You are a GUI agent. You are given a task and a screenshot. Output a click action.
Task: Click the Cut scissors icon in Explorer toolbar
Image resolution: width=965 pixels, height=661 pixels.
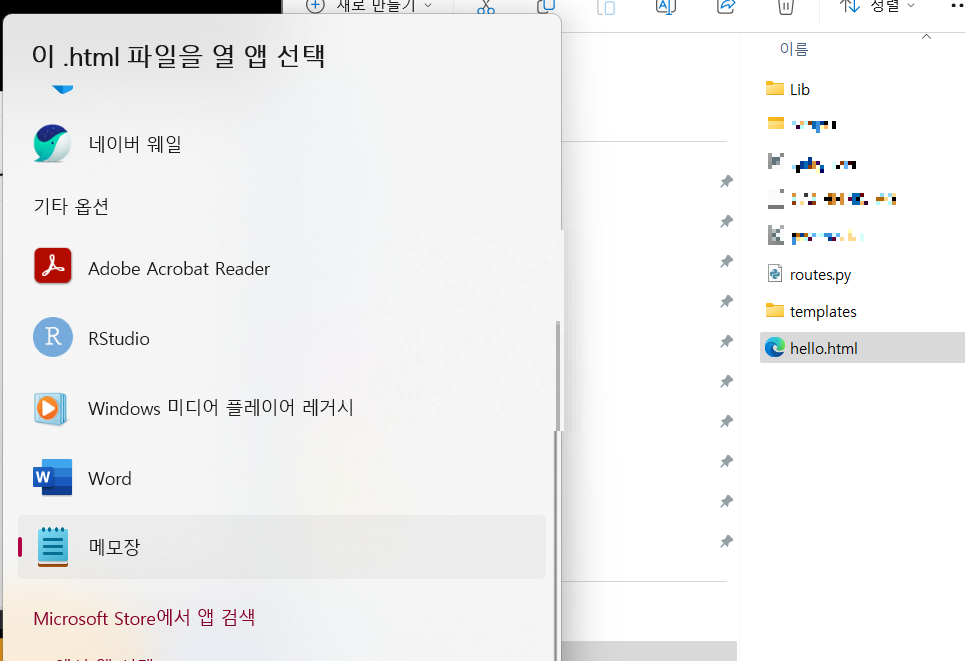486,7
